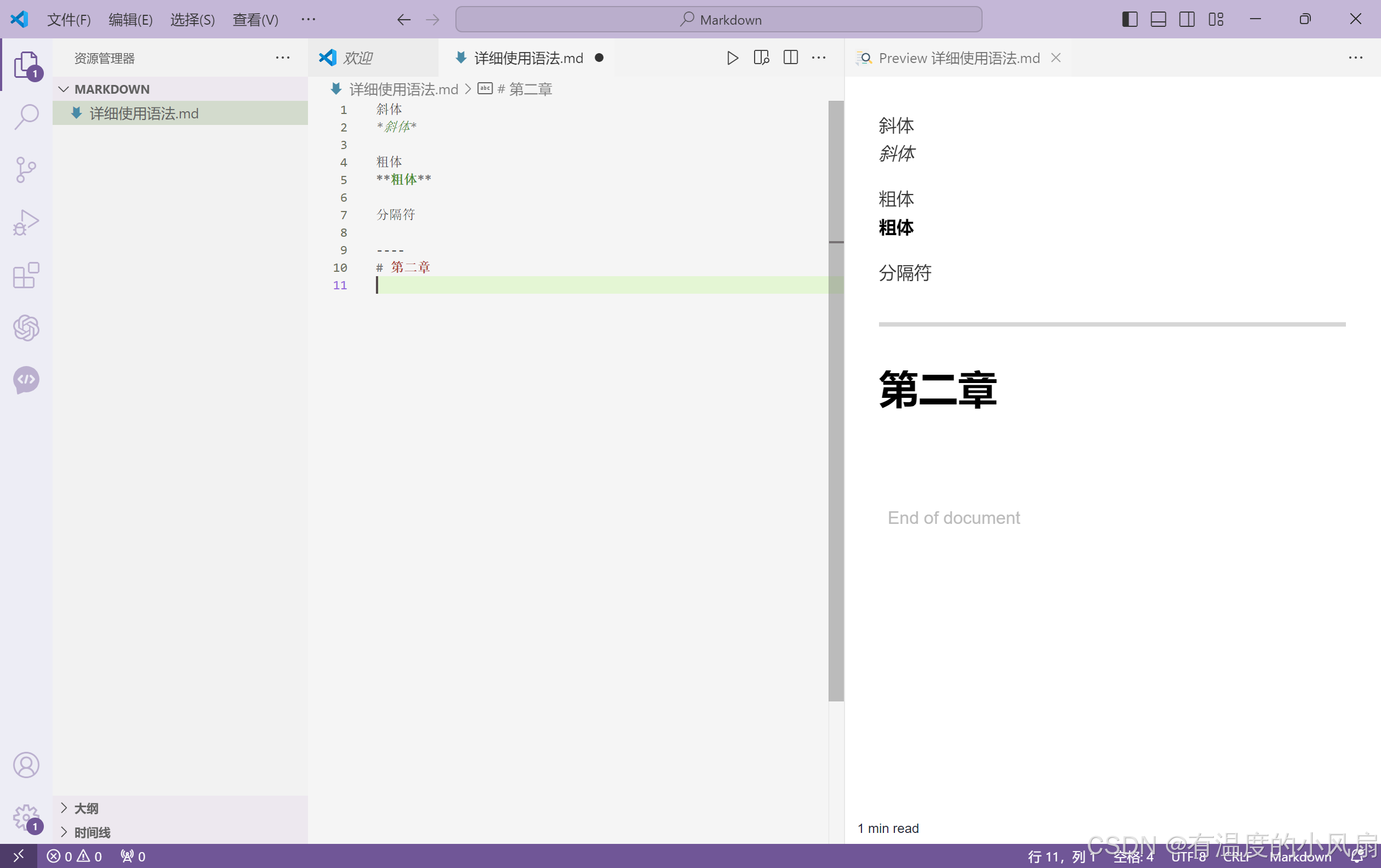Viewport: 1381px width, 868px height.
Task: Open the ChatGPT sidebar icon
Action: [x=26, y=328]
